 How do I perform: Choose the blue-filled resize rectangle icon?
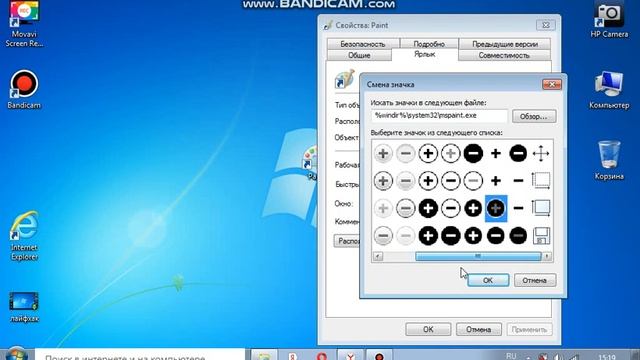point(541,208)
